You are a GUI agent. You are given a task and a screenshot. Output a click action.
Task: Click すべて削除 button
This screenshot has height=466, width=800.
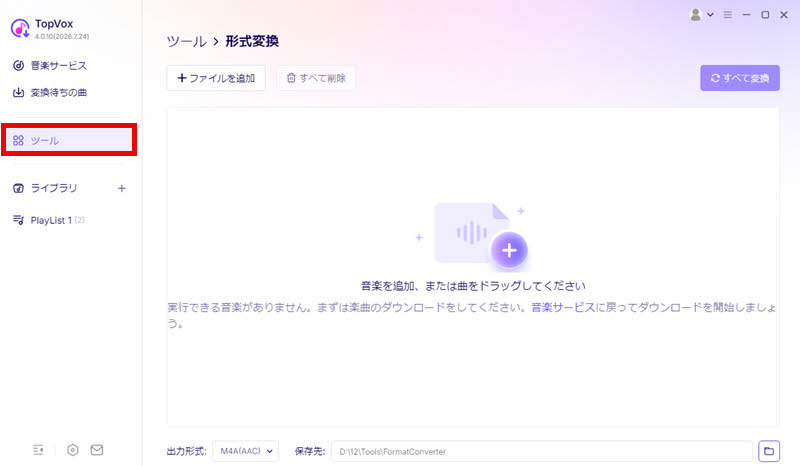point(316,78)
